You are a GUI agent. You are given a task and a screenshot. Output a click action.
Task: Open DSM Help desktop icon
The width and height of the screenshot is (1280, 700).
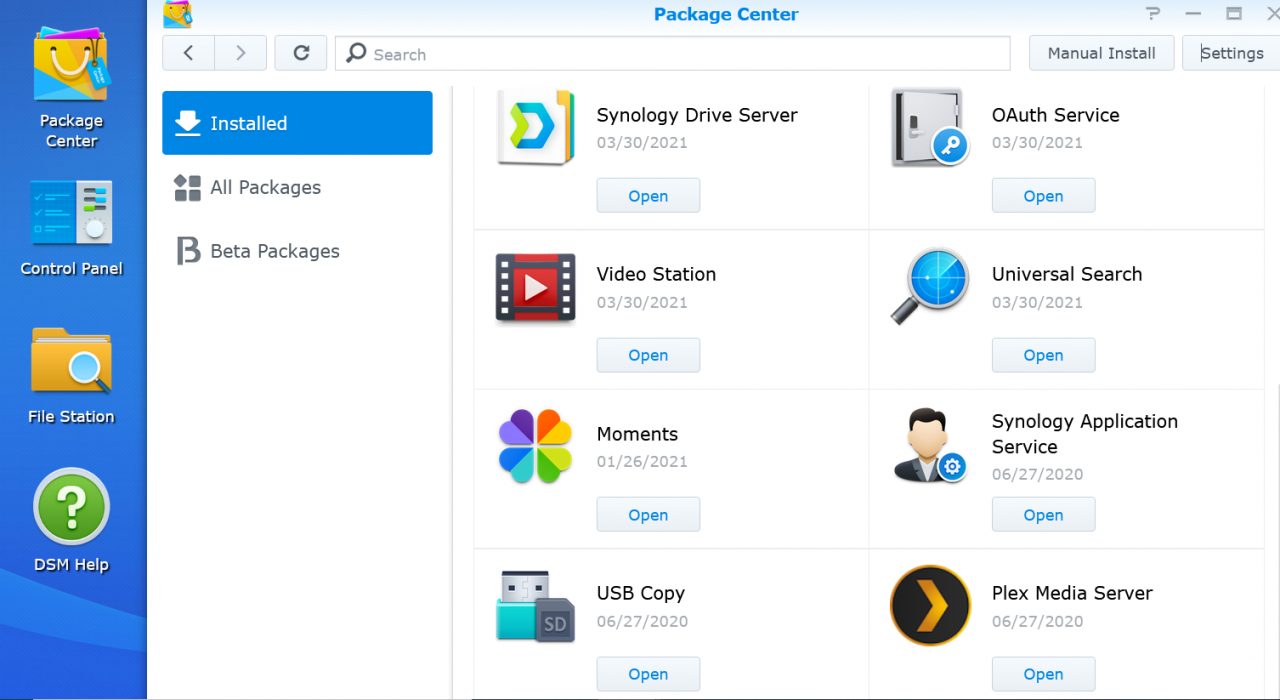71,521
